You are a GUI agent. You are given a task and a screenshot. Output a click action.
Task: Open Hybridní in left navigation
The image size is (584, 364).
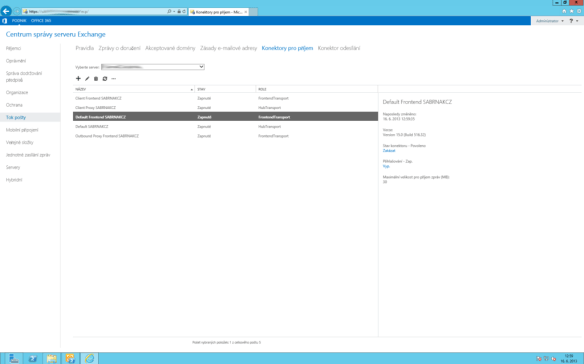click(14, 180)
